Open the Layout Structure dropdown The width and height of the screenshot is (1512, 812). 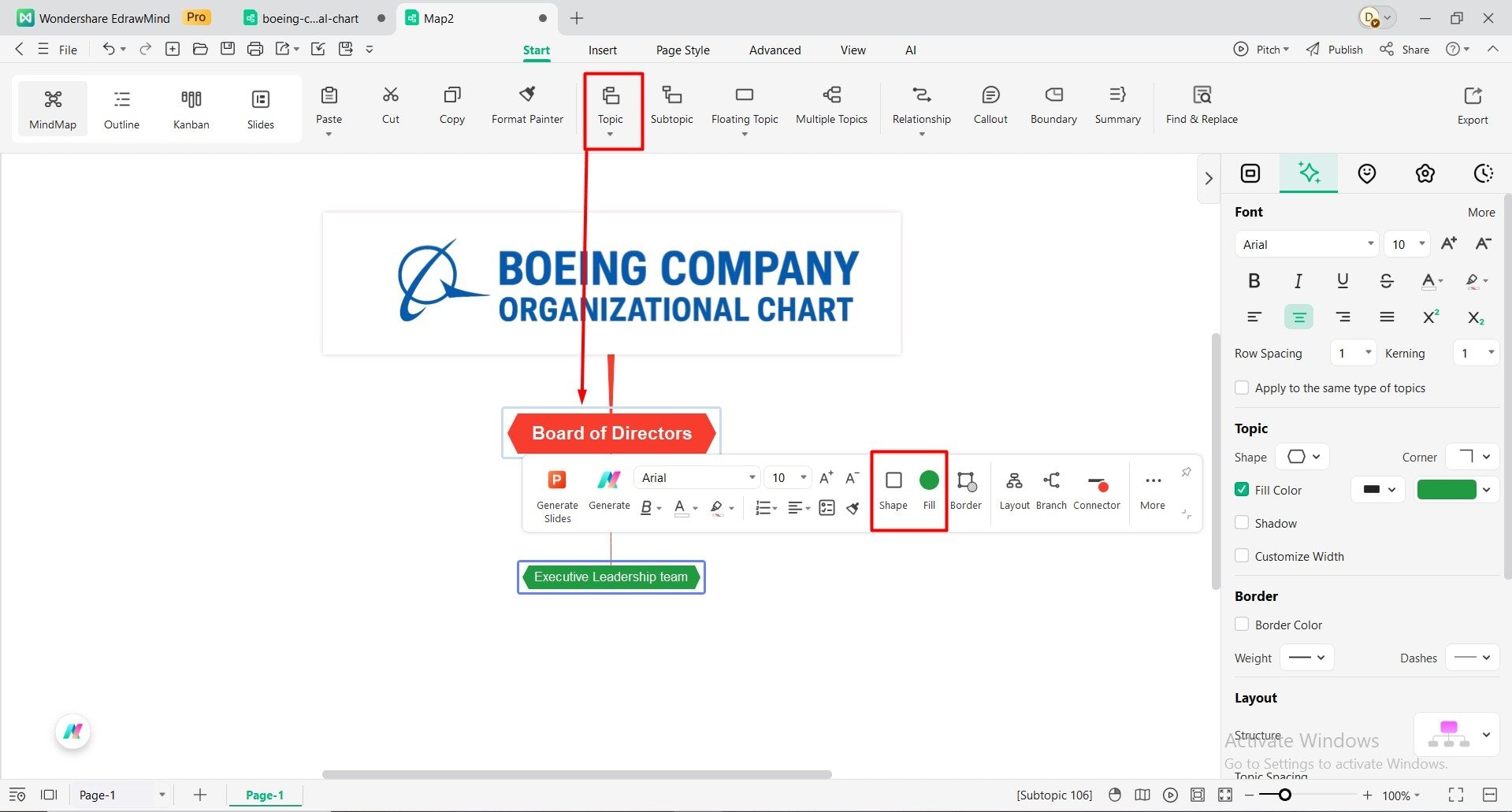pyautogui.click(x=1456, y=735)
